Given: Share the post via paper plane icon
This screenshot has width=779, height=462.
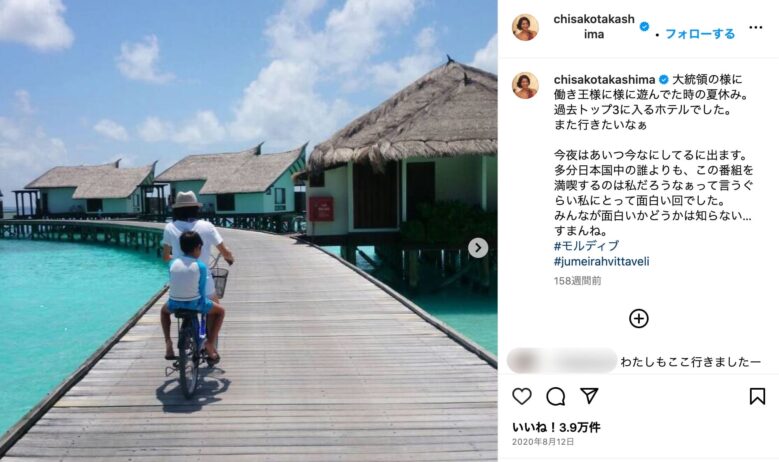Looking at the screenshot, I should pyautogui.click(x=589, y=395).
